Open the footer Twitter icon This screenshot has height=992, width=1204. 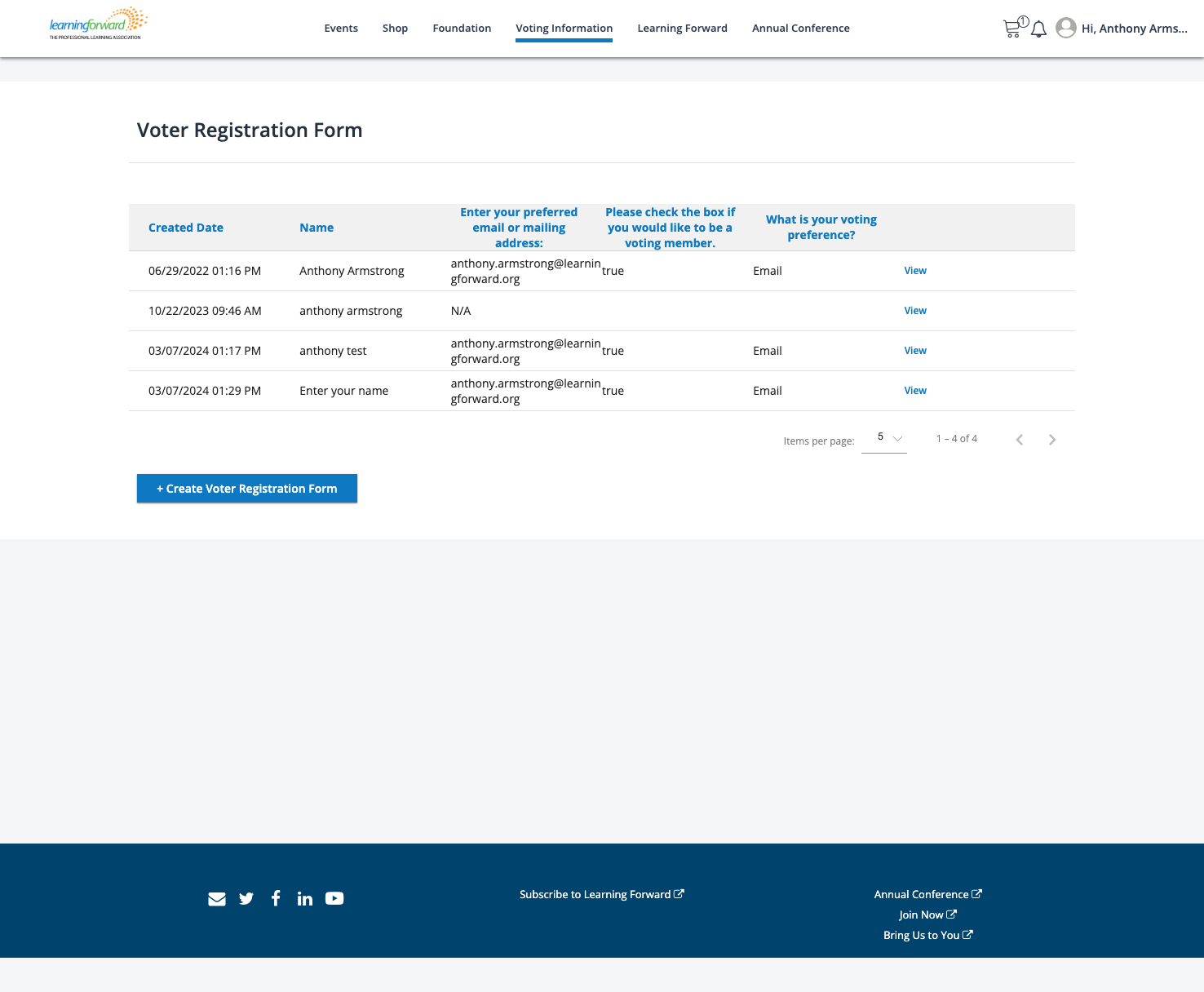click(246, 899)
